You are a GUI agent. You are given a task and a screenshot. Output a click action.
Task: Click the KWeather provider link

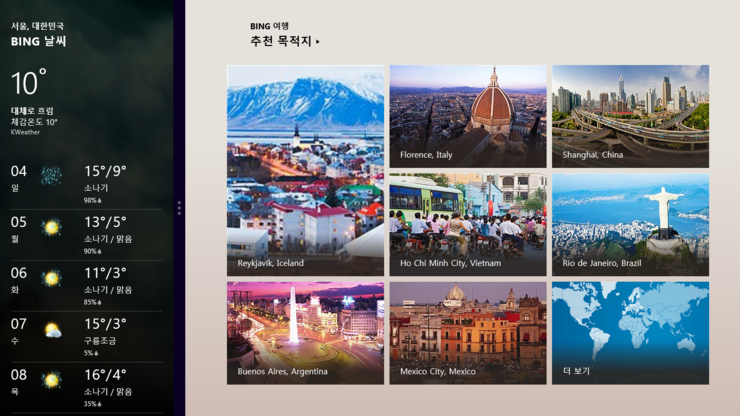tap(26, 132)
